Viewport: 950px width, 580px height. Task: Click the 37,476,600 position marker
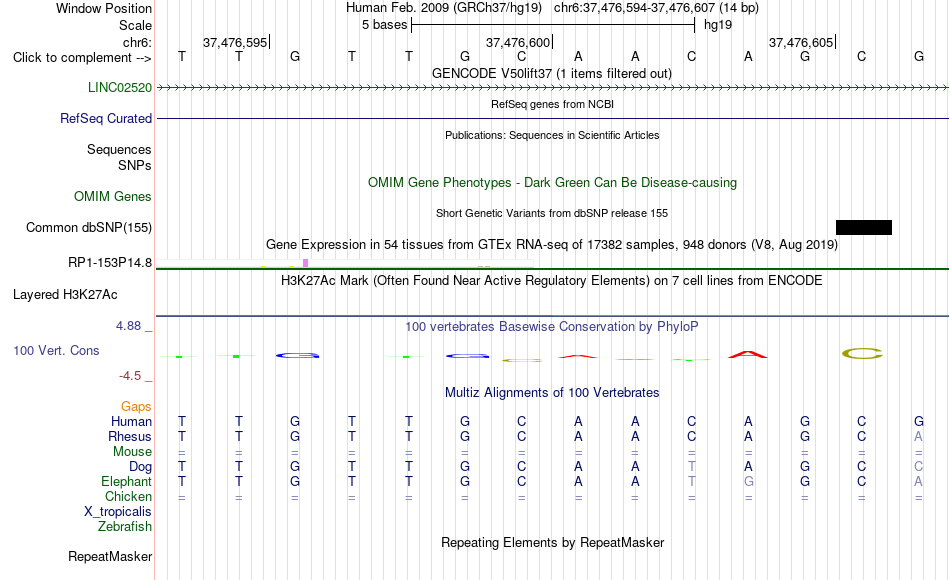click(x=519, y=42)
